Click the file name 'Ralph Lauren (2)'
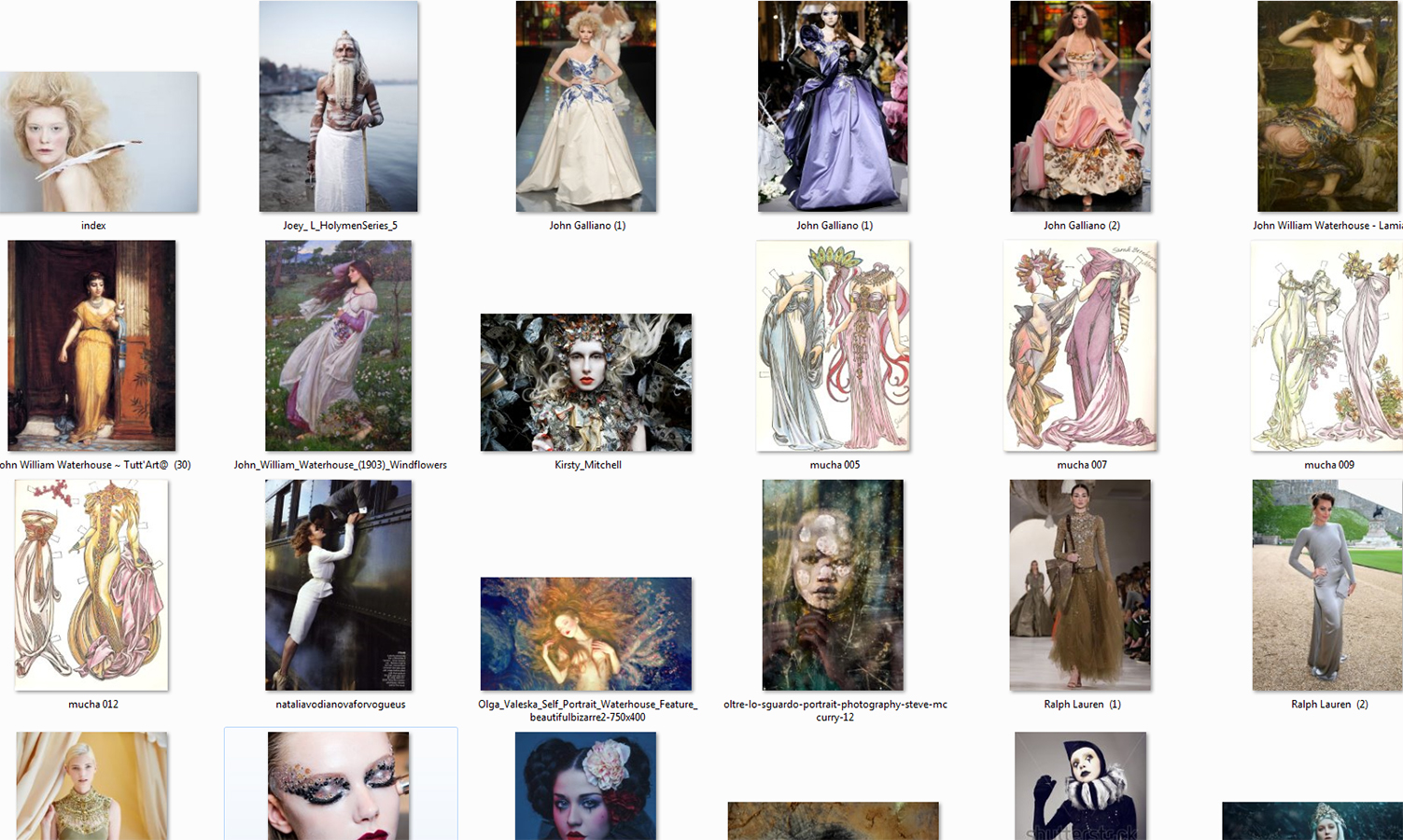The height and width of the screenshot is (840, 1403). coord(1329,705)
